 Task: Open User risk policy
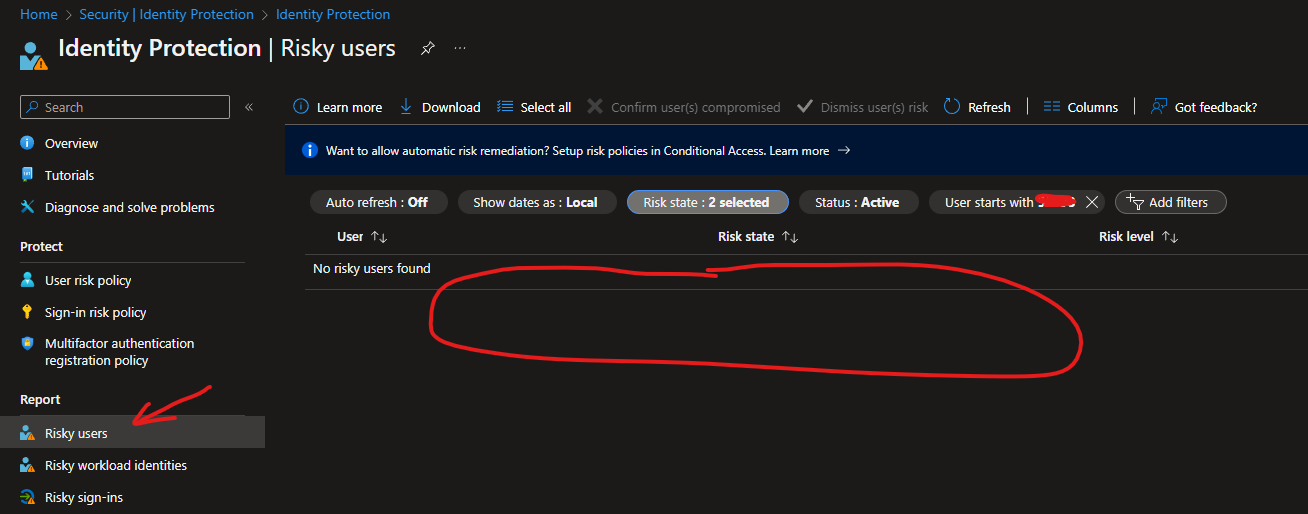pos(88,280)
